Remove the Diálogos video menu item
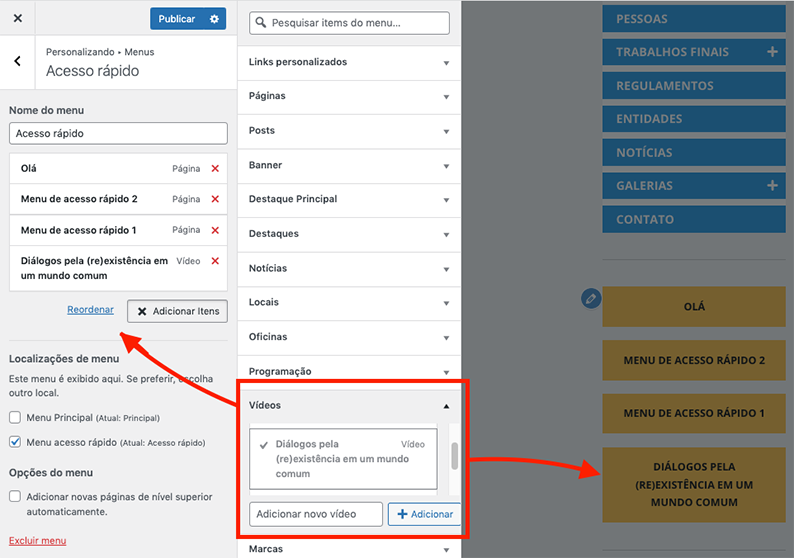 [215, 261]
